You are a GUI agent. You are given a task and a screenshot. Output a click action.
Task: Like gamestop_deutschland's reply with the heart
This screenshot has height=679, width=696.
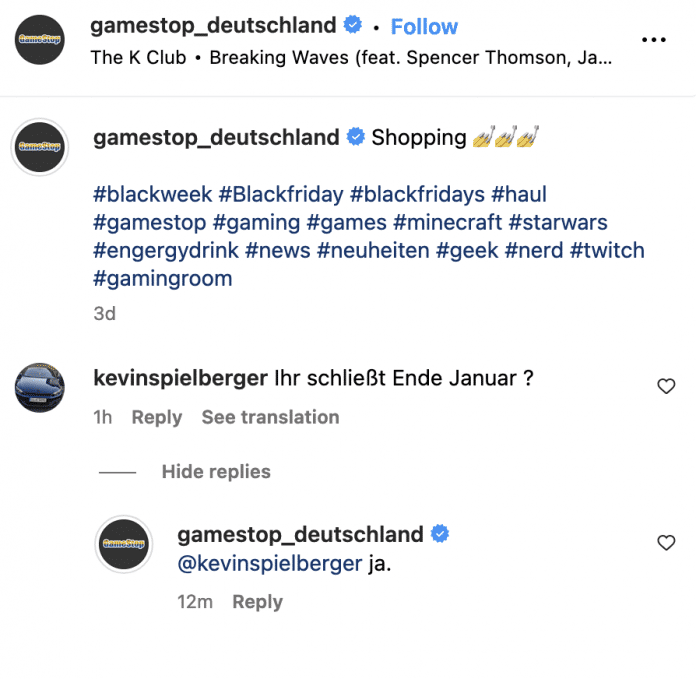coord(666,542)
